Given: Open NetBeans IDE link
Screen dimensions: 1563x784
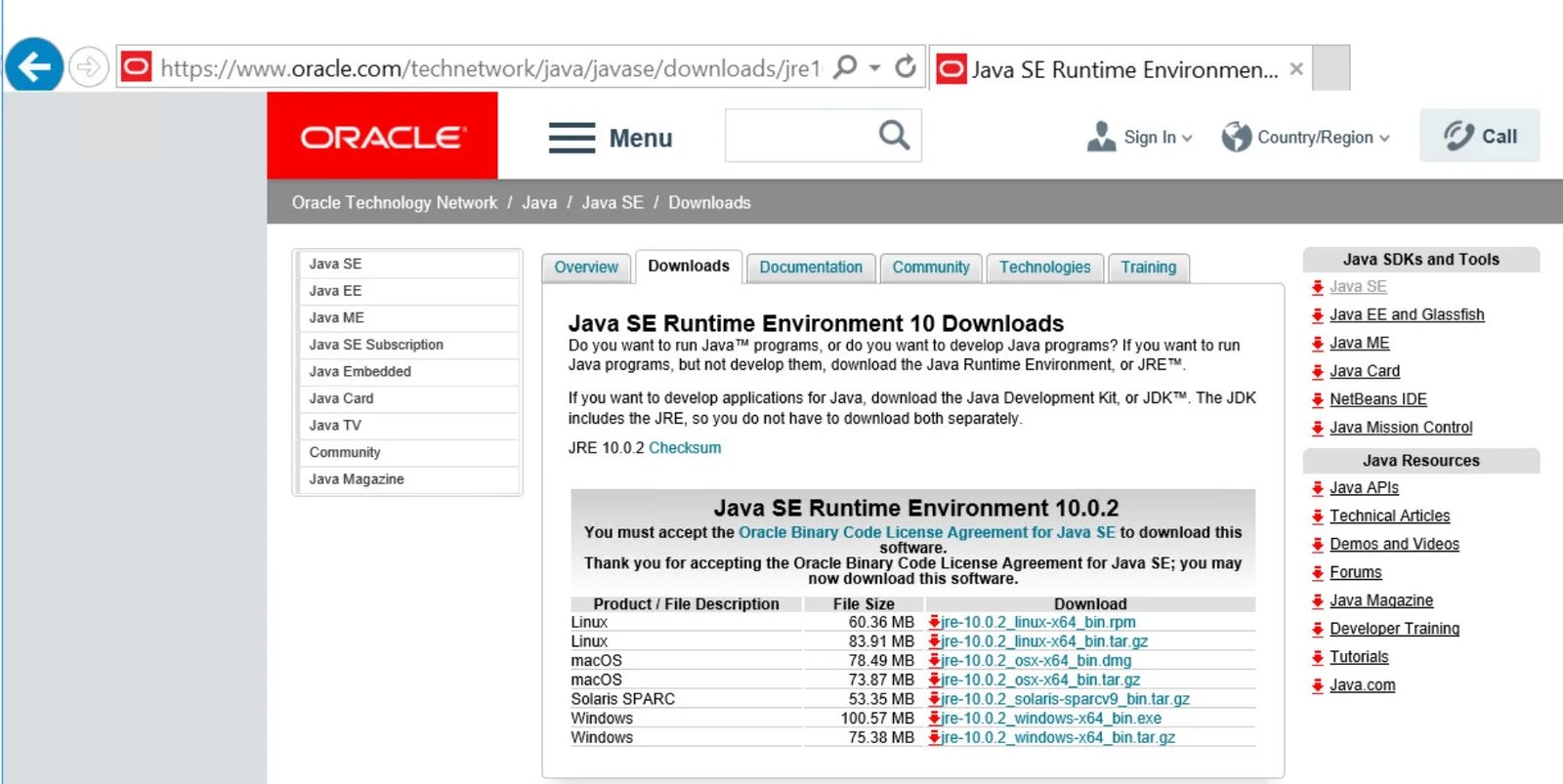Looking at the screenshot, I should [x=1378, y=399].
